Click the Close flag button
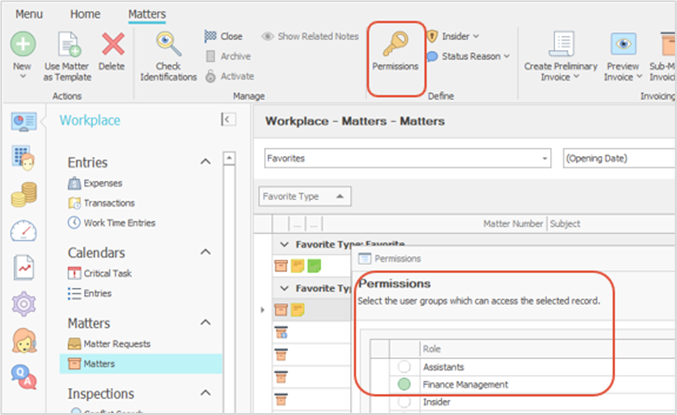677x415 pixels. click(x=223, y=37)
